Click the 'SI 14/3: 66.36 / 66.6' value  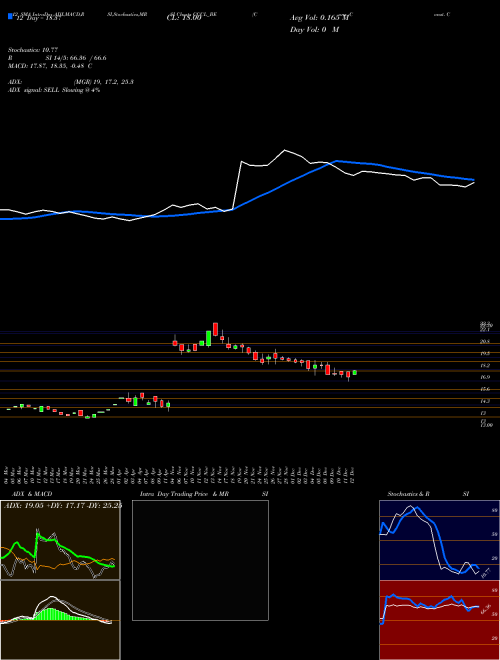(x=77, y=58)
